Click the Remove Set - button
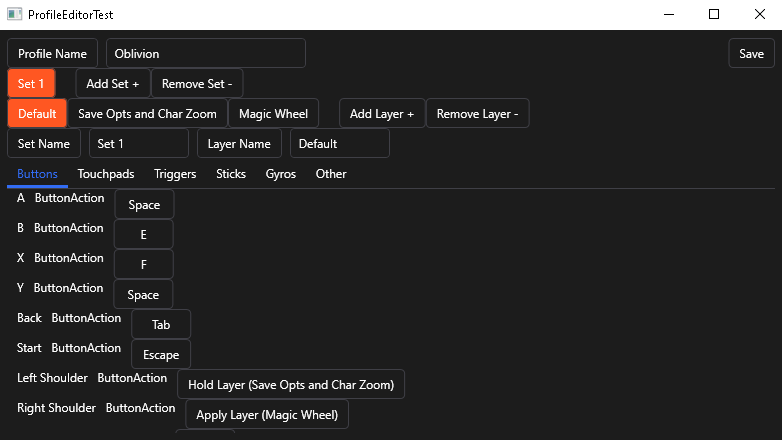This screenshot has height=440, width=782. coord(197,84)
